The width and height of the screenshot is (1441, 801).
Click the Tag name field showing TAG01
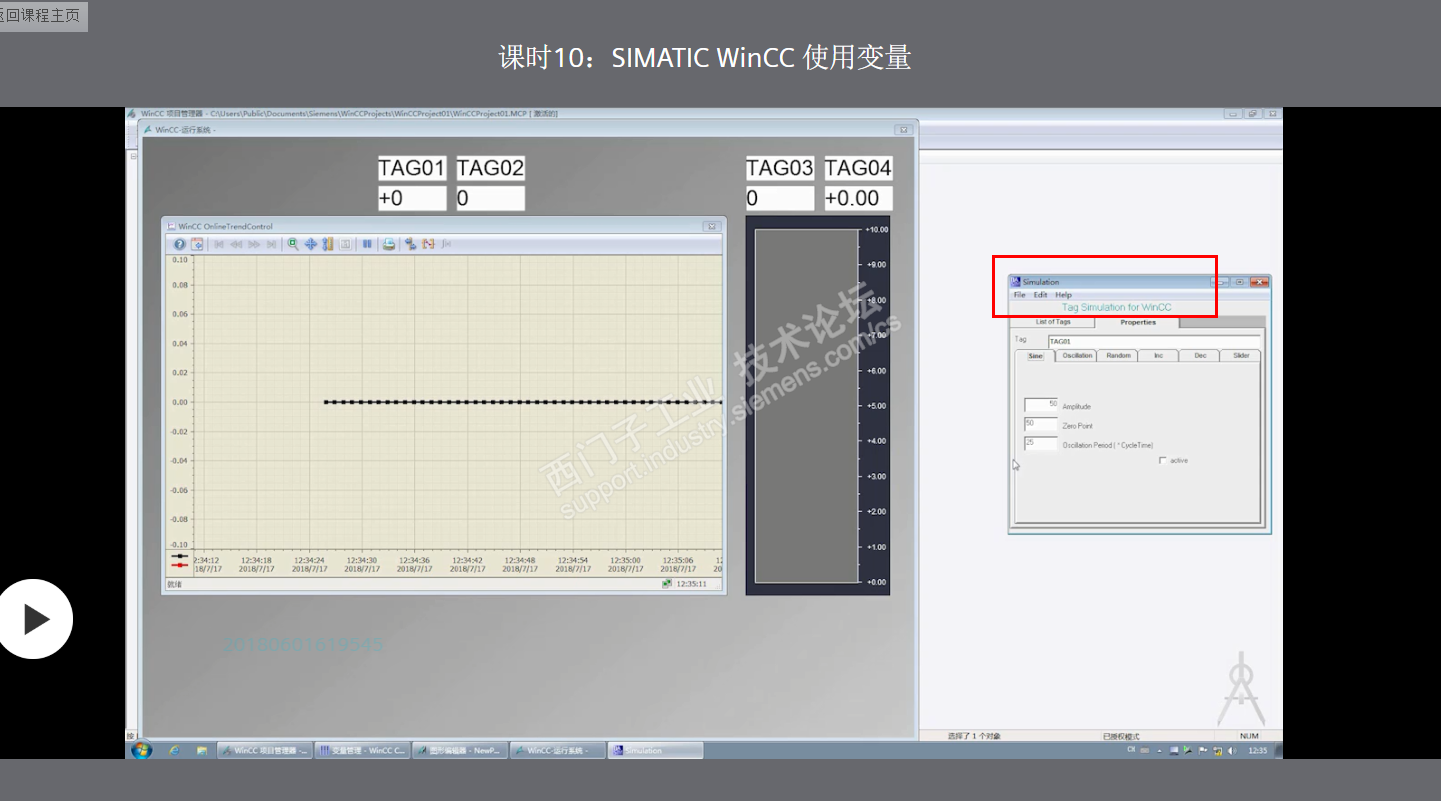1153,341
